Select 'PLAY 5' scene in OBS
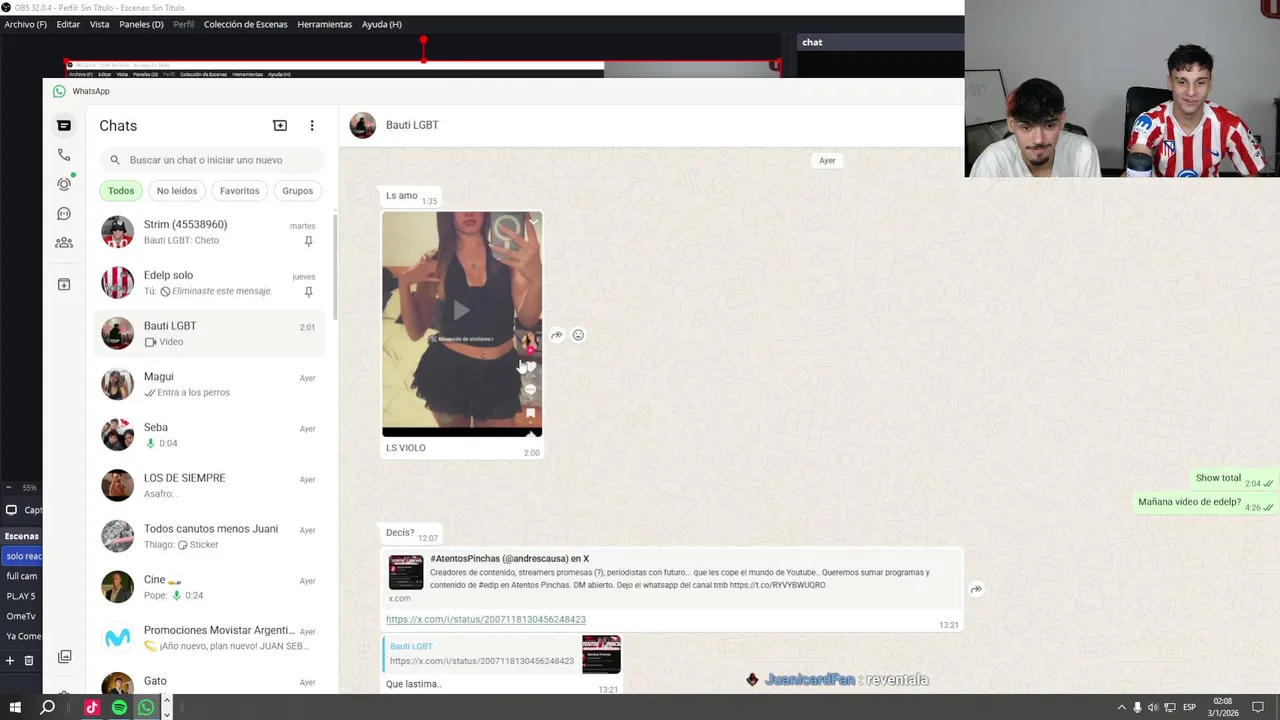This screenshot has width=1280, height=720. (x=22, y=596)
